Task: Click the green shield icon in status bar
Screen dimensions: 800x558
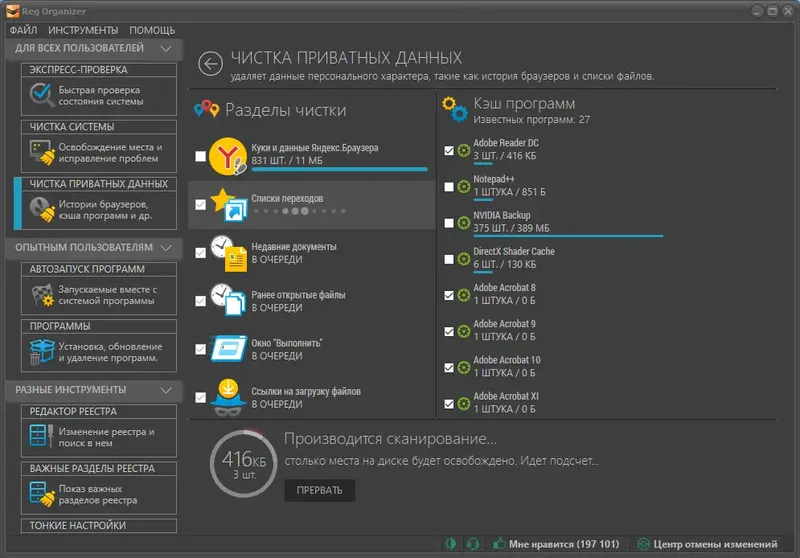Action: (x=451, y=544)
